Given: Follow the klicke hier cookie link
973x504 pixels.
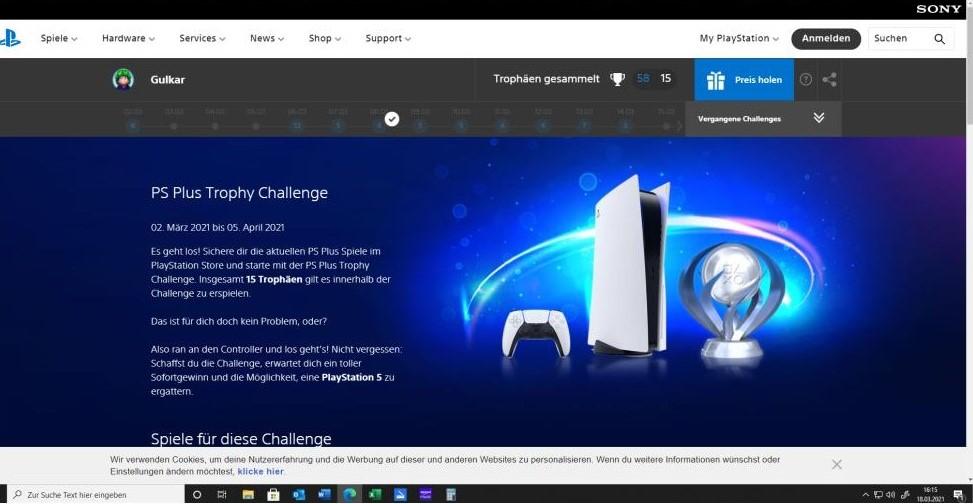Looking at the screenshot, I should tap(260, 472).
